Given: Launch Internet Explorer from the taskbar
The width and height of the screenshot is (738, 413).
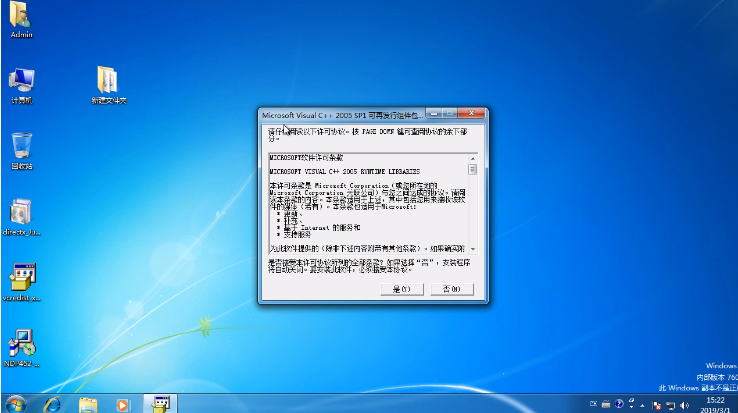Looking at the screenshot, I should click(53, 403).
